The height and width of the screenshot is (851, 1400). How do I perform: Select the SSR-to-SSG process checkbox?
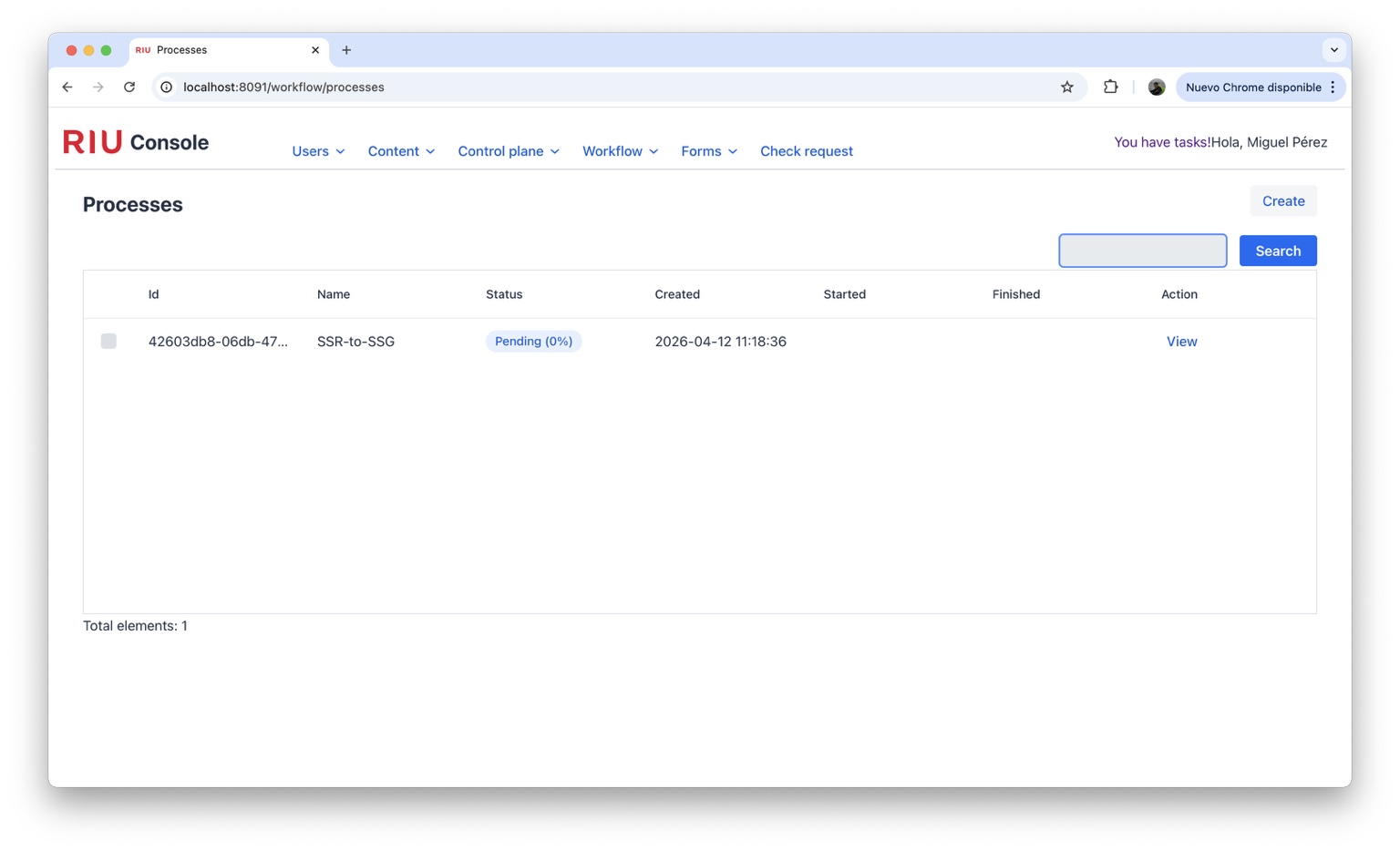108,341
